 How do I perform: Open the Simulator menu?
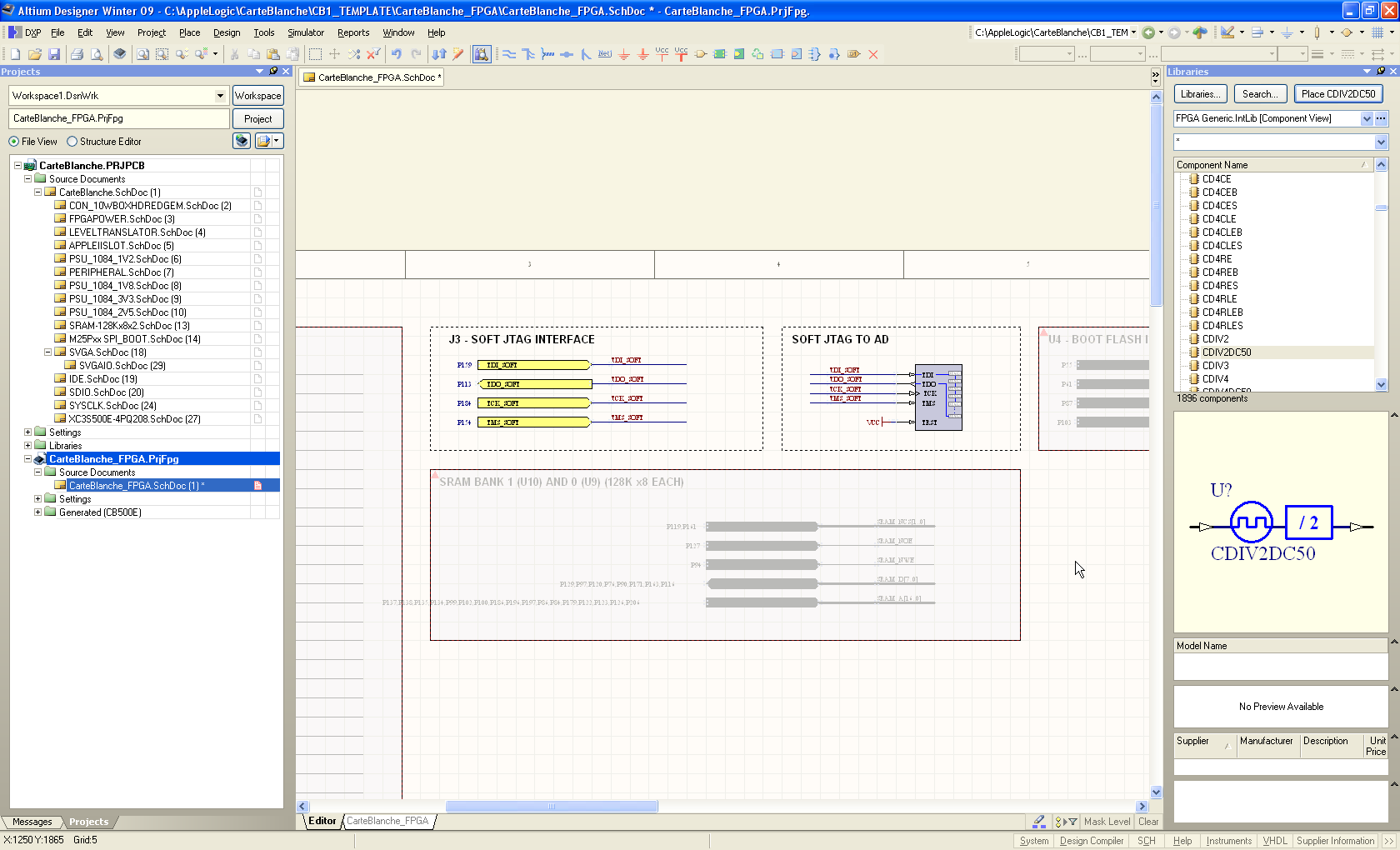[306, 32]
